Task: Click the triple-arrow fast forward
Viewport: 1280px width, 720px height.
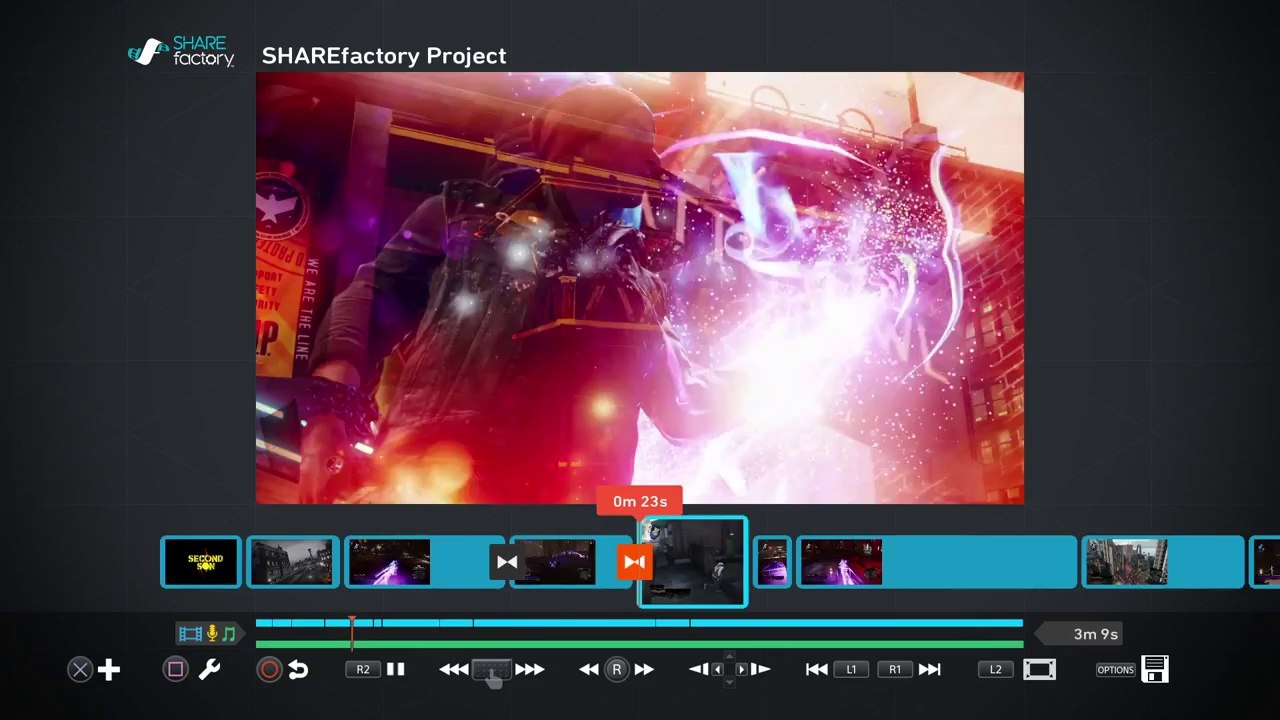Action: tap(530, 670)
